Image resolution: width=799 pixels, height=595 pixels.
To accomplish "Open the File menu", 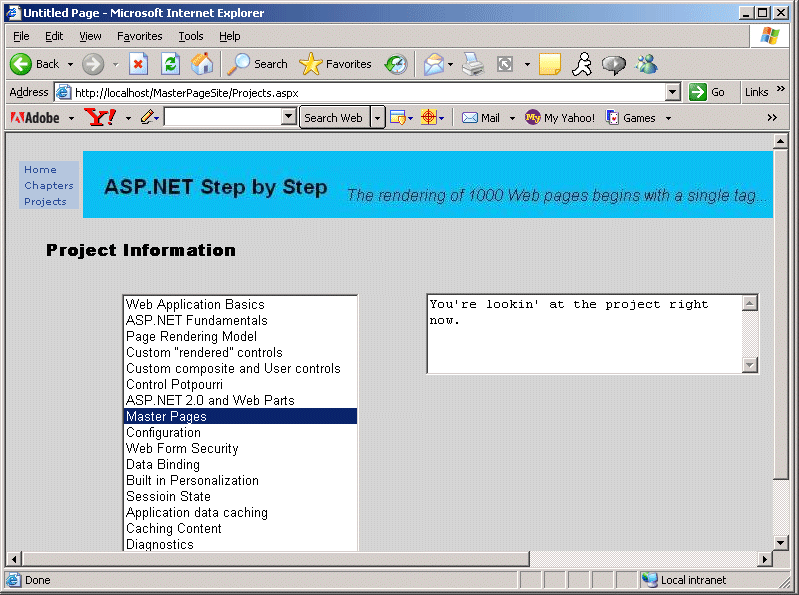I will pos(21,36).
